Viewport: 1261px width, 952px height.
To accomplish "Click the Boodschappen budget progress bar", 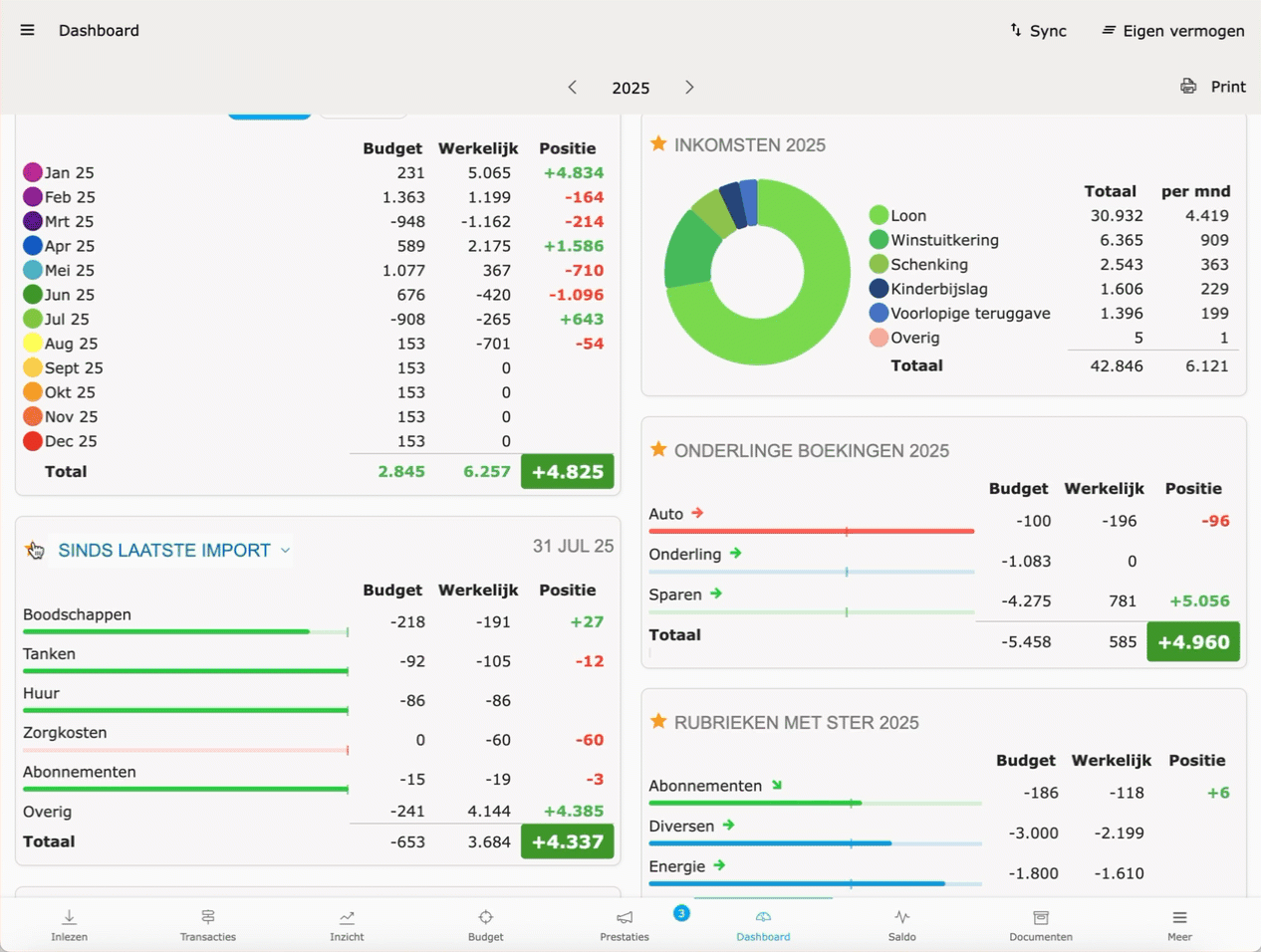I will point(185,631).
